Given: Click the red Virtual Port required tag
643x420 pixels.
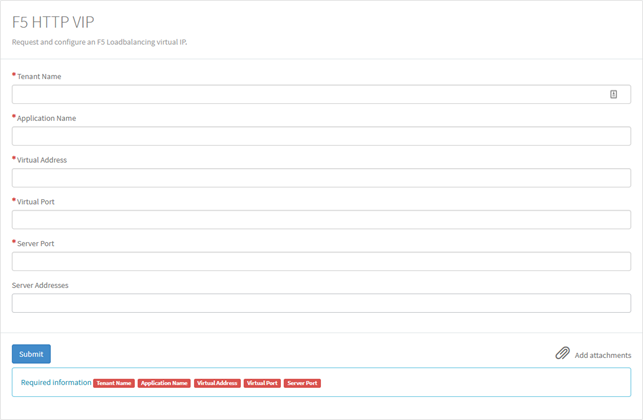Looking at the screenshot, I should 262,383.
